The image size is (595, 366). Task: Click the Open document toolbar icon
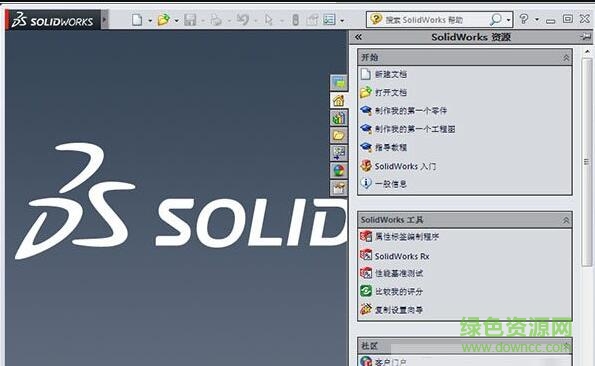click(164, 20)
